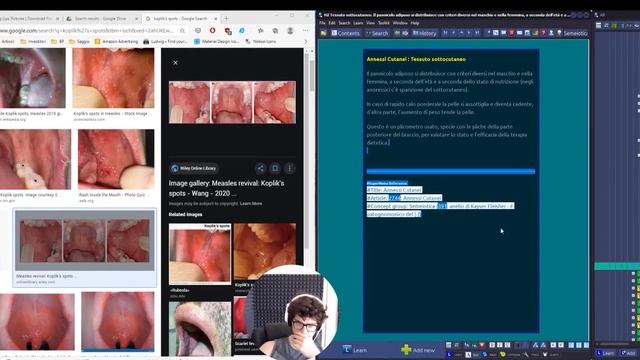Click the wrench icon in bottom toolbar

pos(526,354)
